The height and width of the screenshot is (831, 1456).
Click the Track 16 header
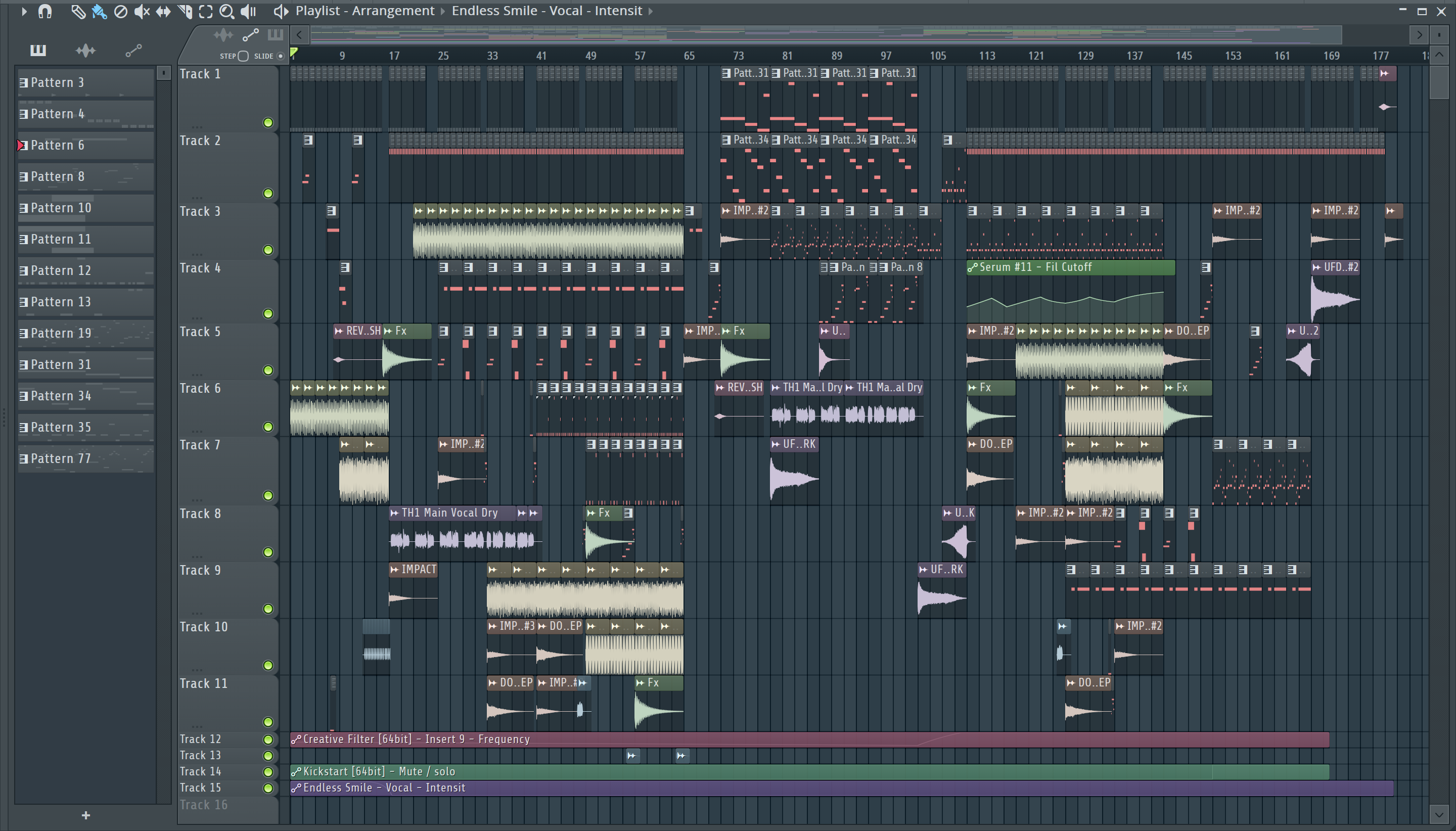point(227,805)
